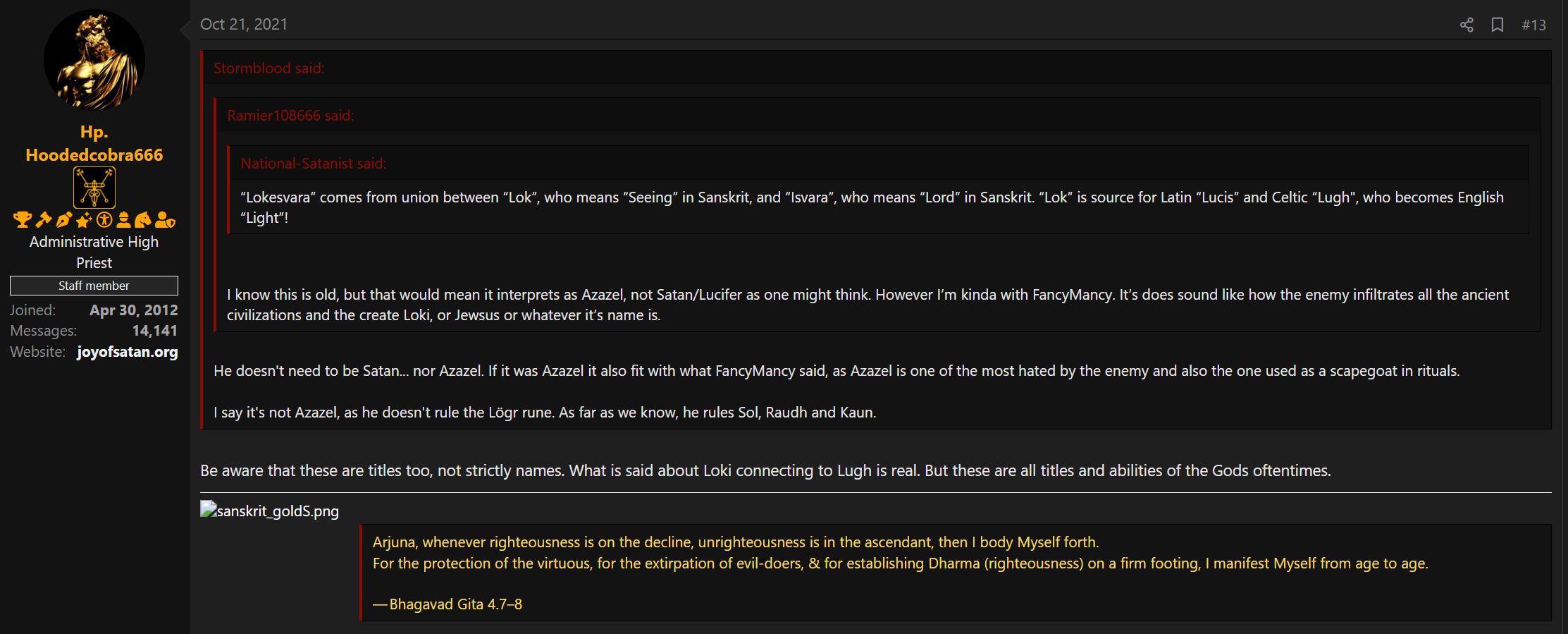The width and height of the screenshot is (1568, 634).
Task: Click the fountain pen nib badge
Action: [63, 220]
